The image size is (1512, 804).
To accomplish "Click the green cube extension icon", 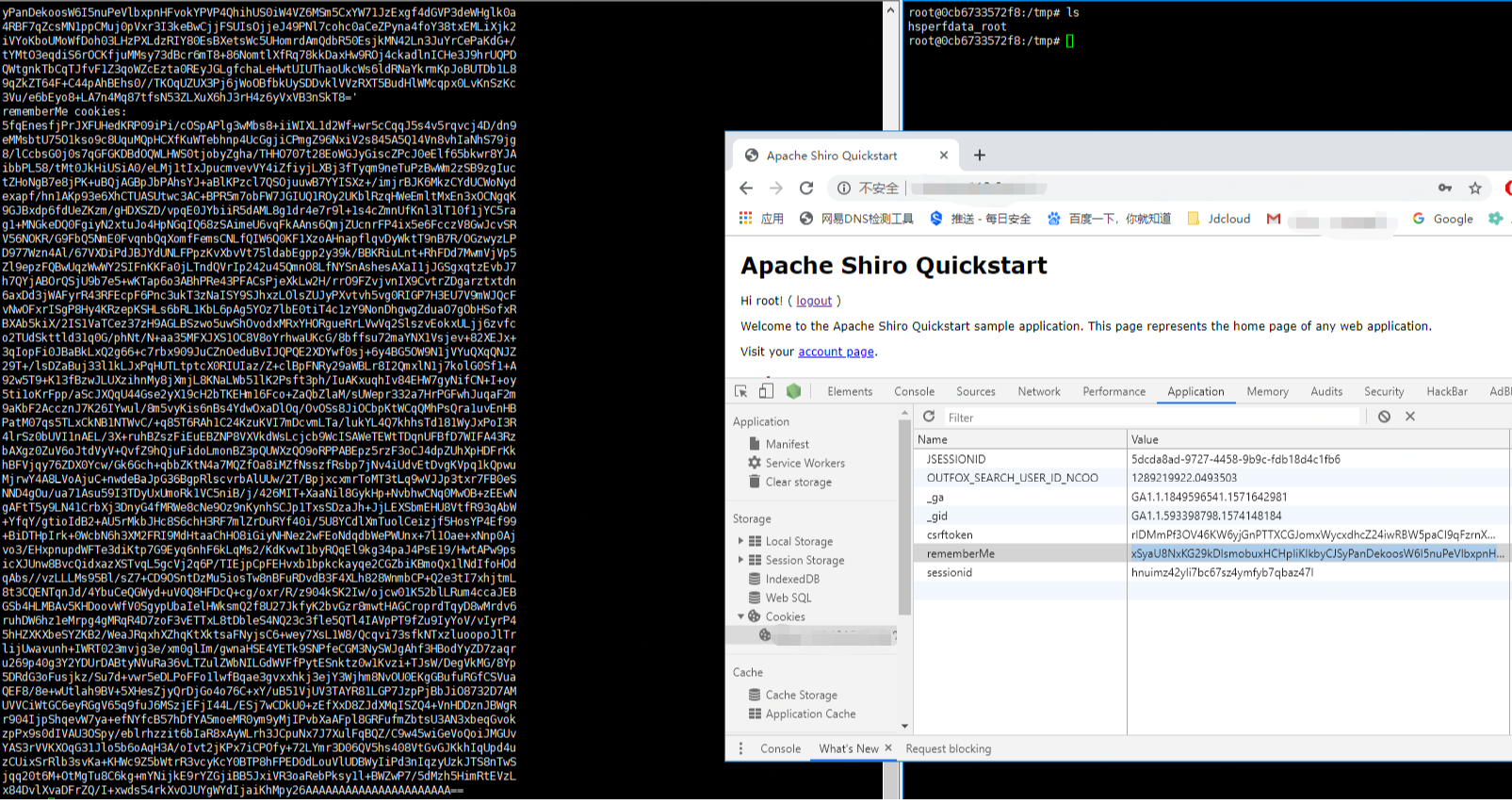I will click(x=793, y=391).
